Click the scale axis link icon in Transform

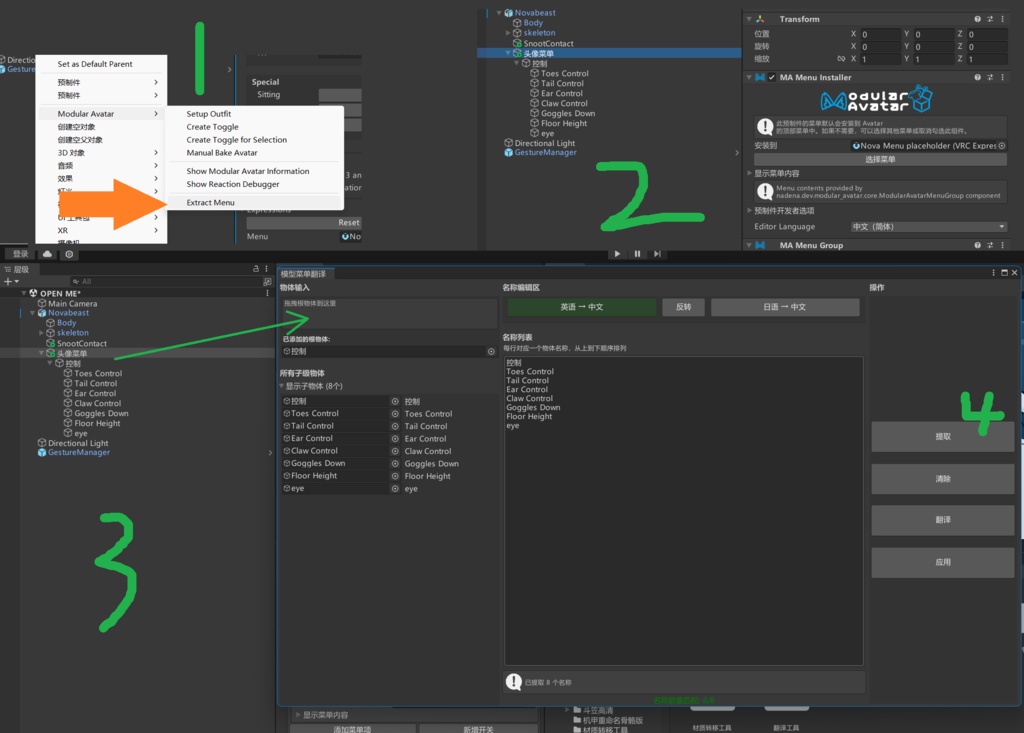click(840, 59)
